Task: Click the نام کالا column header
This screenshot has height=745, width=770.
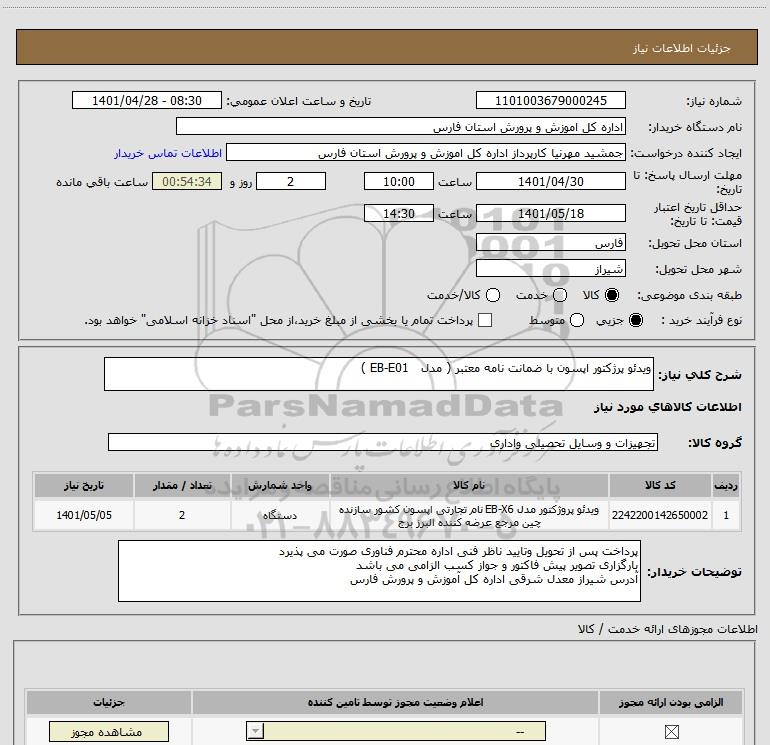Action: [x=469, y=485]
